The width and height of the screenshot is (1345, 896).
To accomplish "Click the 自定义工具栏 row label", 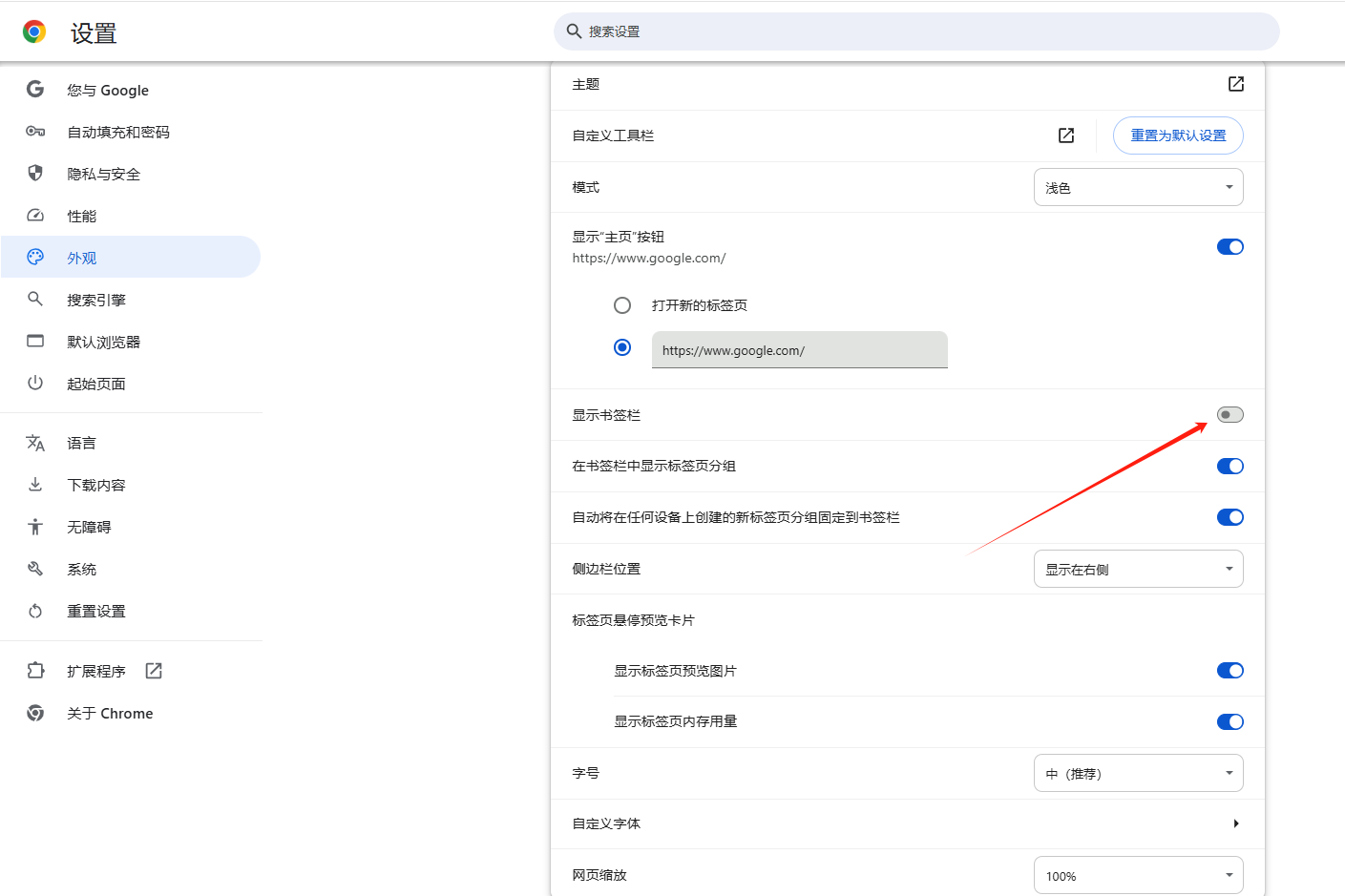I will point(613,136).
